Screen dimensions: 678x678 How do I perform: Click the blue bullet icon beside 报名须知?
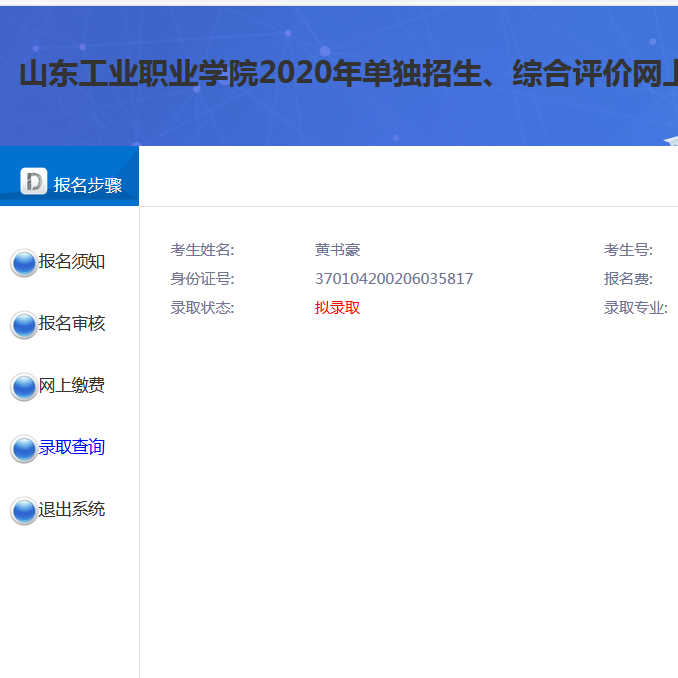(24, 262)
